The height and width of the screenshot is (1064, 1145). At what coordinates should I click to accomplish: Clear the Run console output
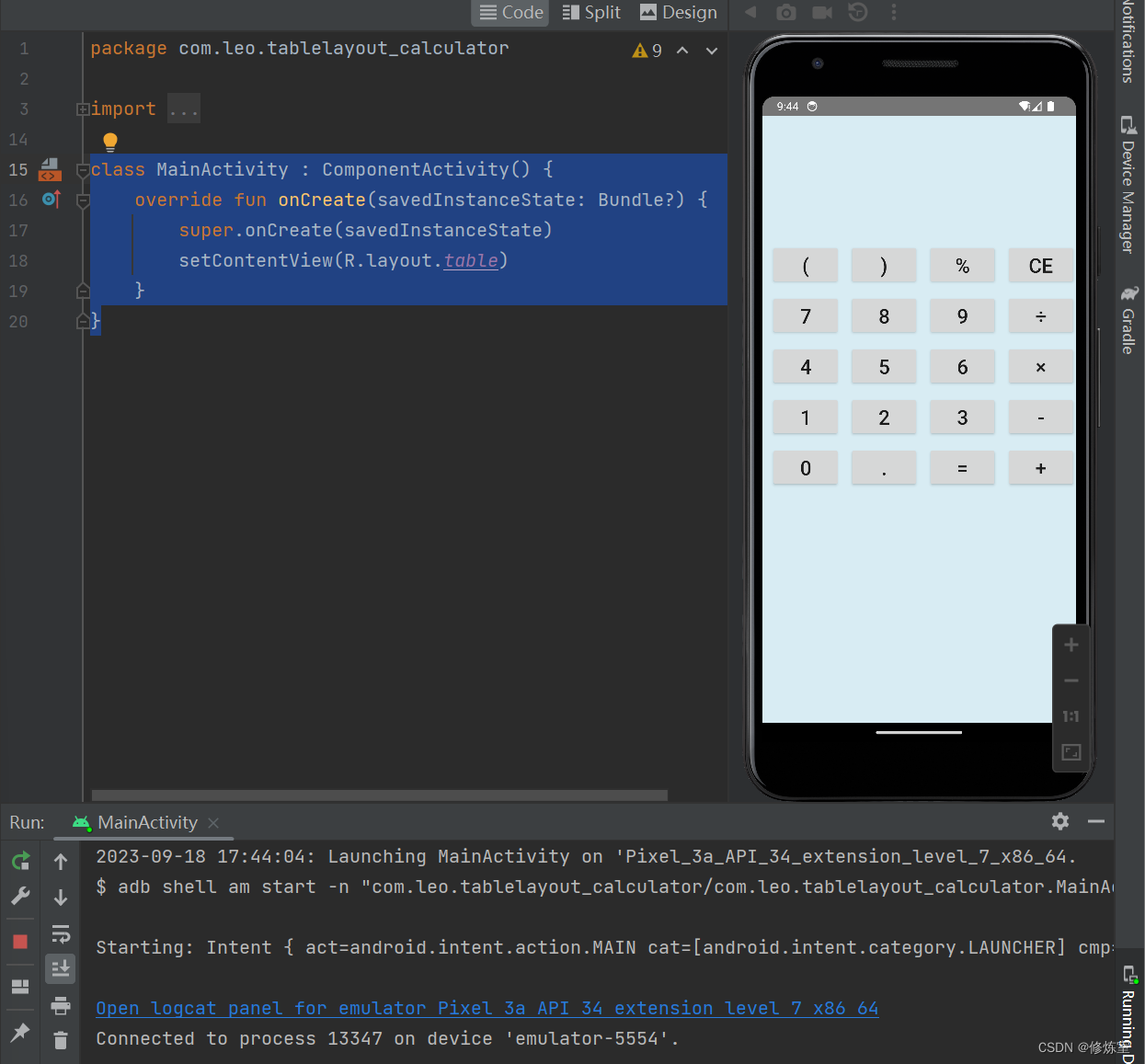pyautogui.click(x=61, y=1040)
